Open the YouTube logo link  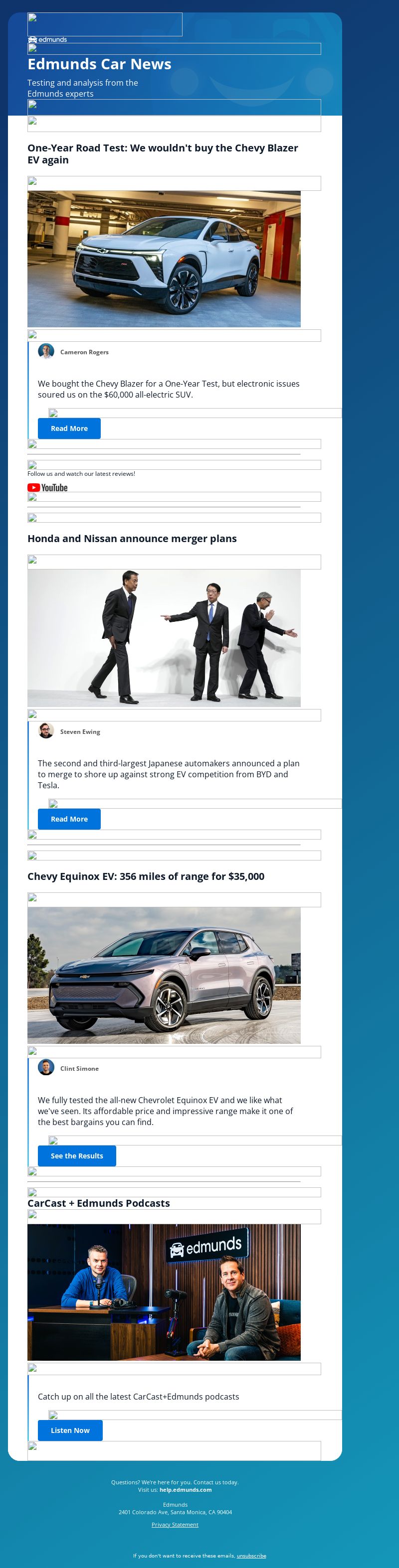47,488
